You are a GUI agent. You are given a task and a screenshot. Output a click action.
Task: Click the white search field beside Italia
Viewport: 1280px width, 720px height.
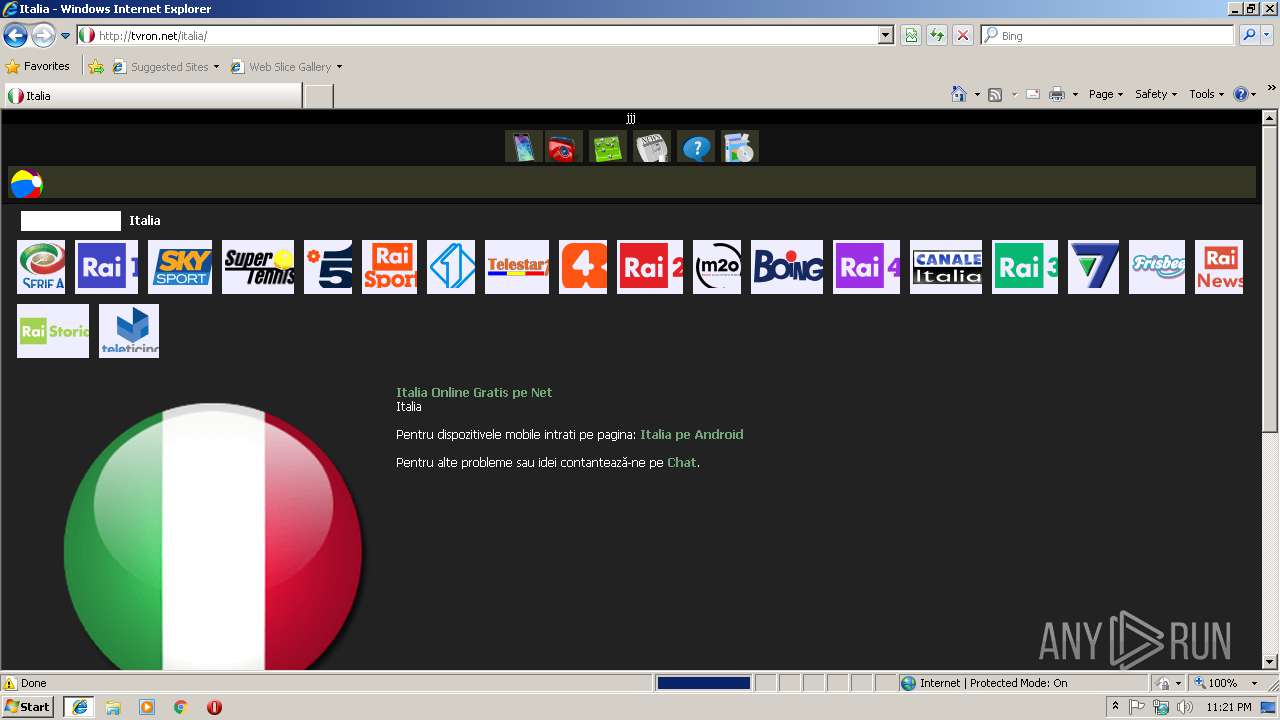pos(71,221)
